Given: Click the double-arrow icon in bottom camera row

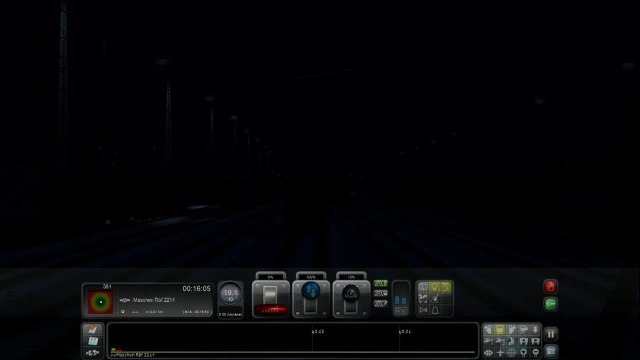Looking at the screenshot, I should (x=488, y=352).
